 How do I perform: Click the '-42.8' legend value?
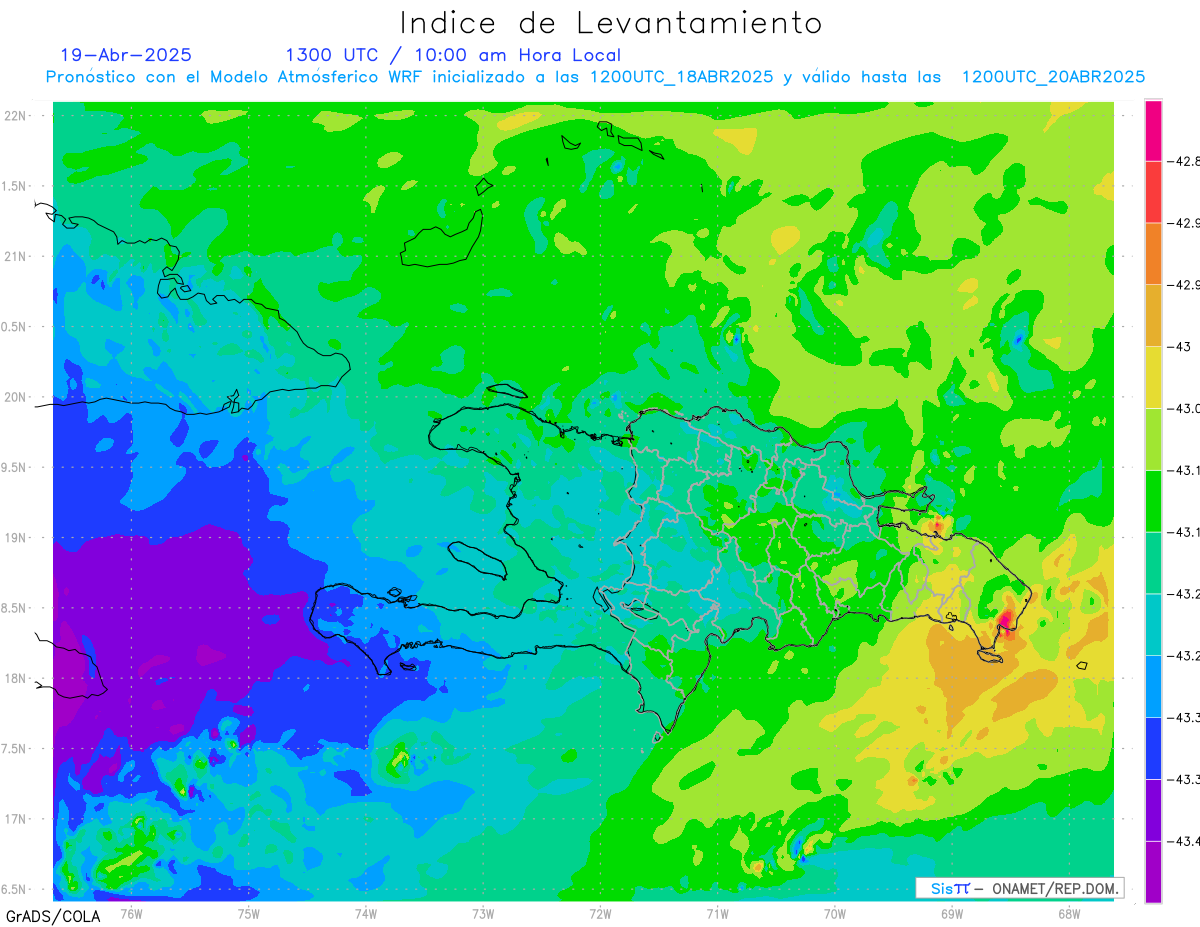pos(1183,161)
